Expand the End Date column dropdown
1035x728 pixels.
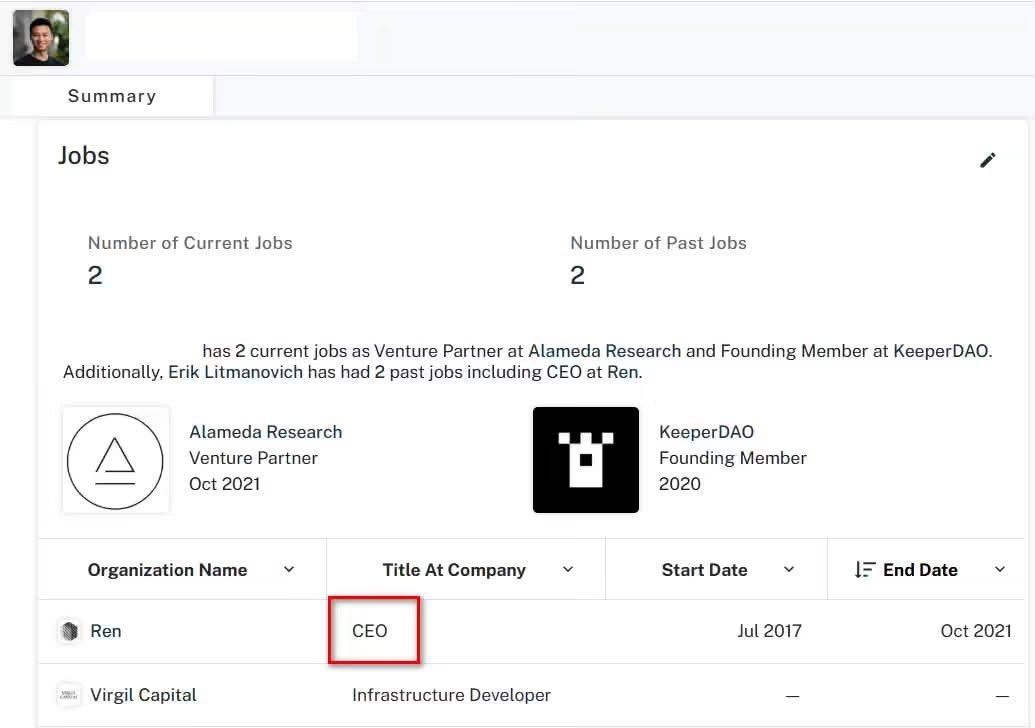pos(1000,570)
